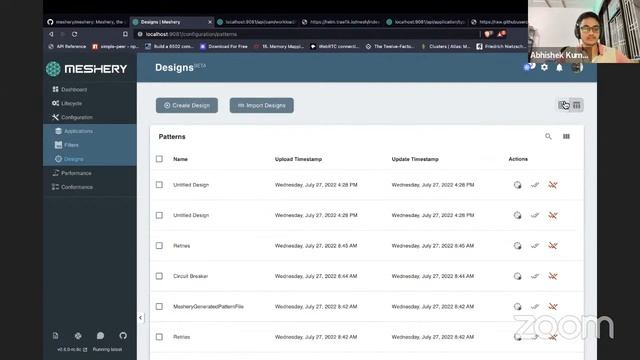Open the Lifecycle sidebar item
640x360 pixels.
point(67,103)
